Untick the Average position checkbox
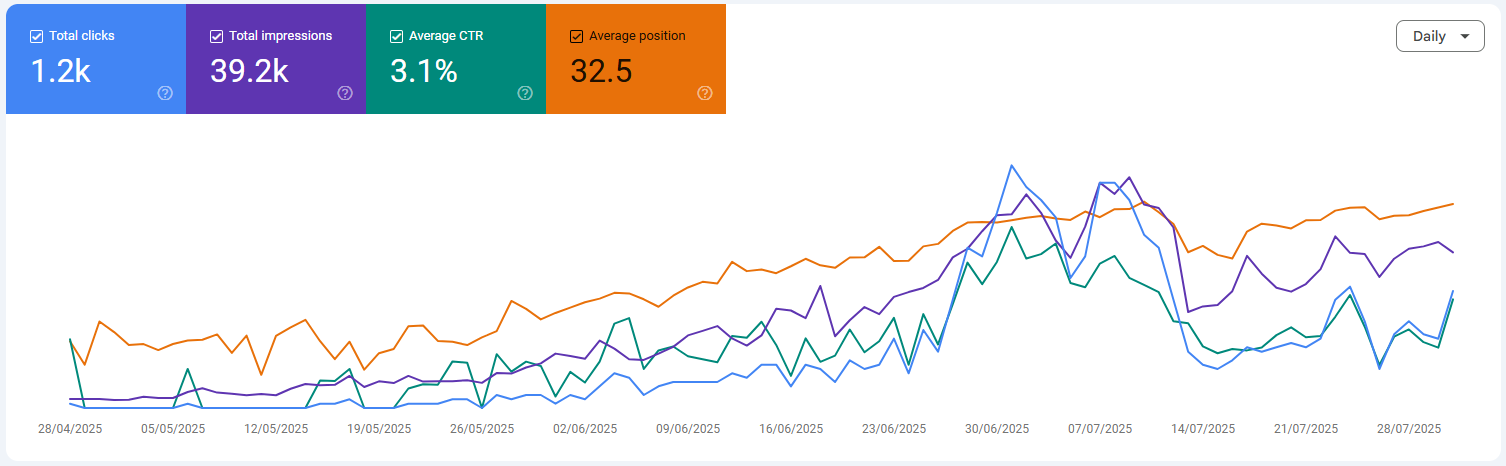This screenshot has width=1506, height=466. click(577, 36)
